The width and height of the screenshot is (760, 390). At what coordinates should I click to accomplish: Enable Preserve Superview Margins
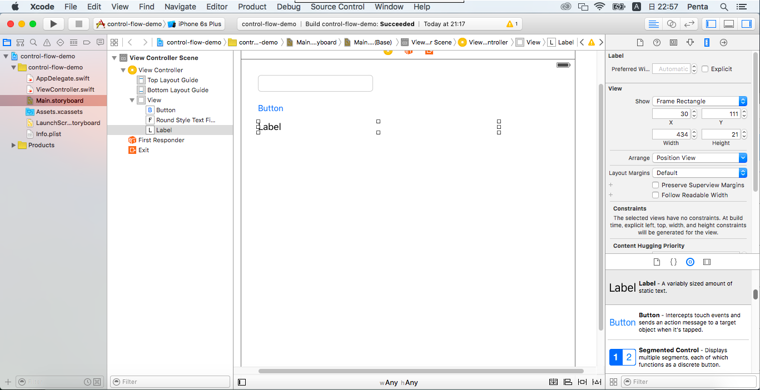click(655, 185)
